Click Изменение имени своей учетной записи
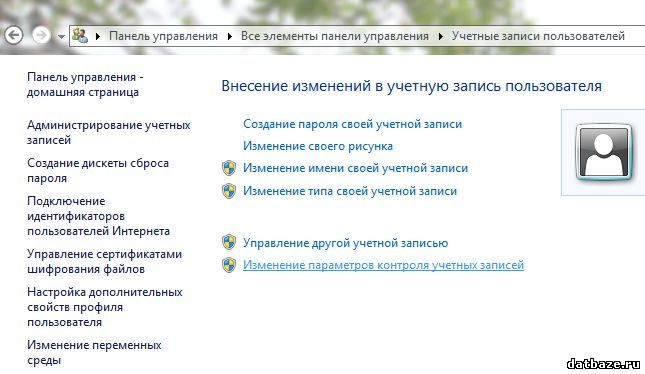645x374 pixels. [x=355, y=168]
